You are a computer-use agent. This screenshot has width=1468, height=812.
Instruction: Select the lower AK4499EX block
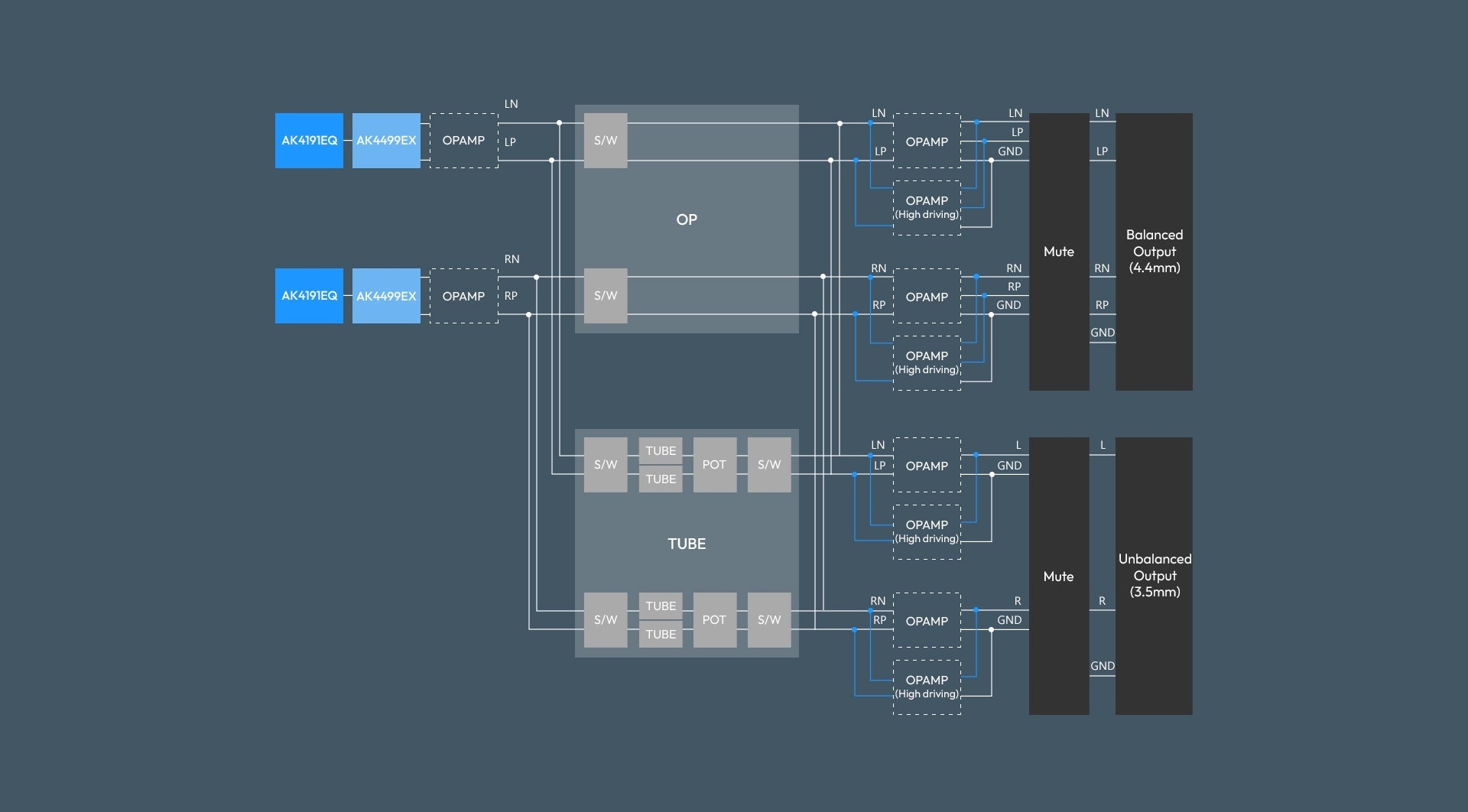(386, 296)
